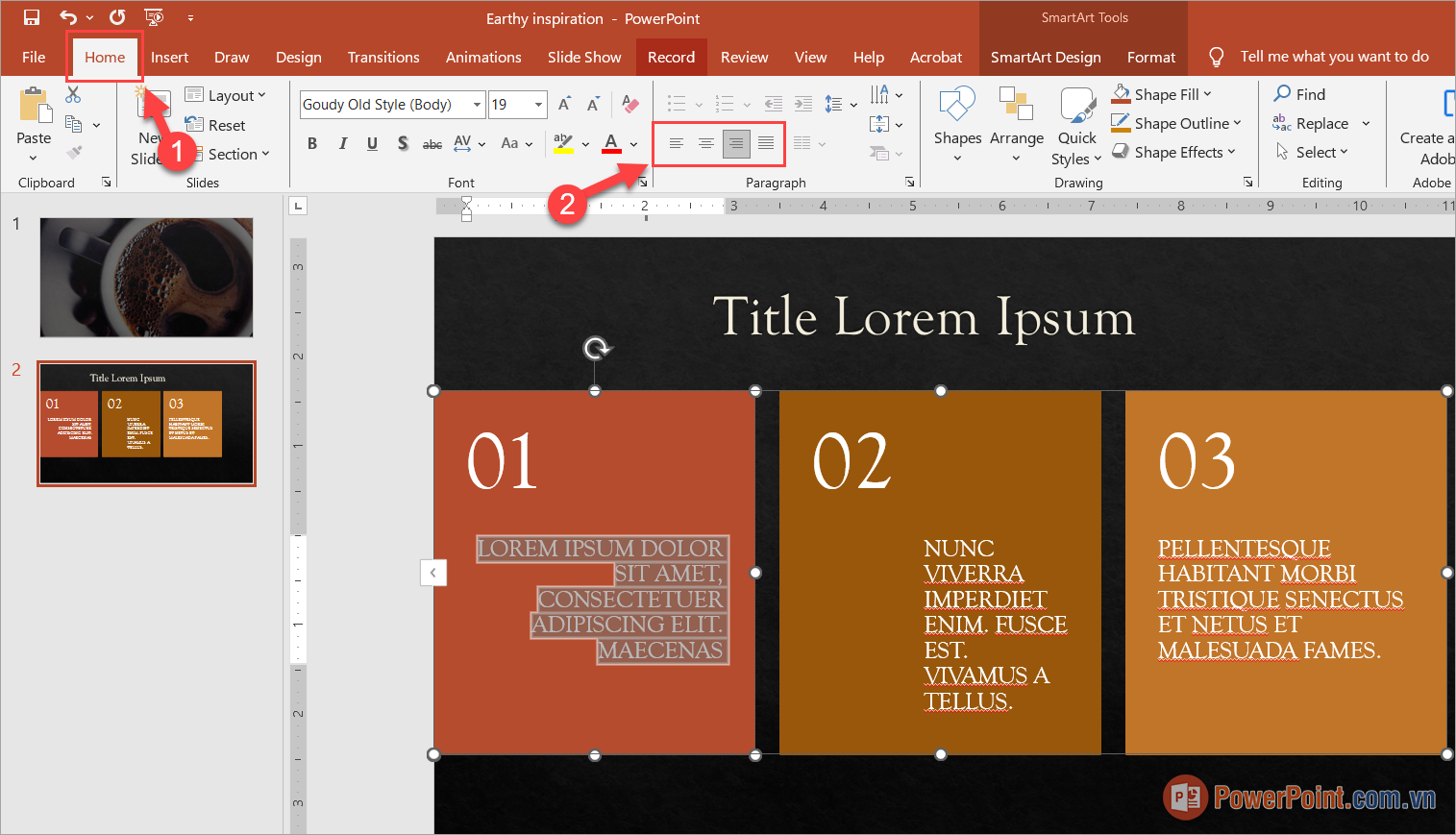Click the rotate handle above the 01 box
The width and height of the screenshot is (1456, 835).
pos(597,348)
